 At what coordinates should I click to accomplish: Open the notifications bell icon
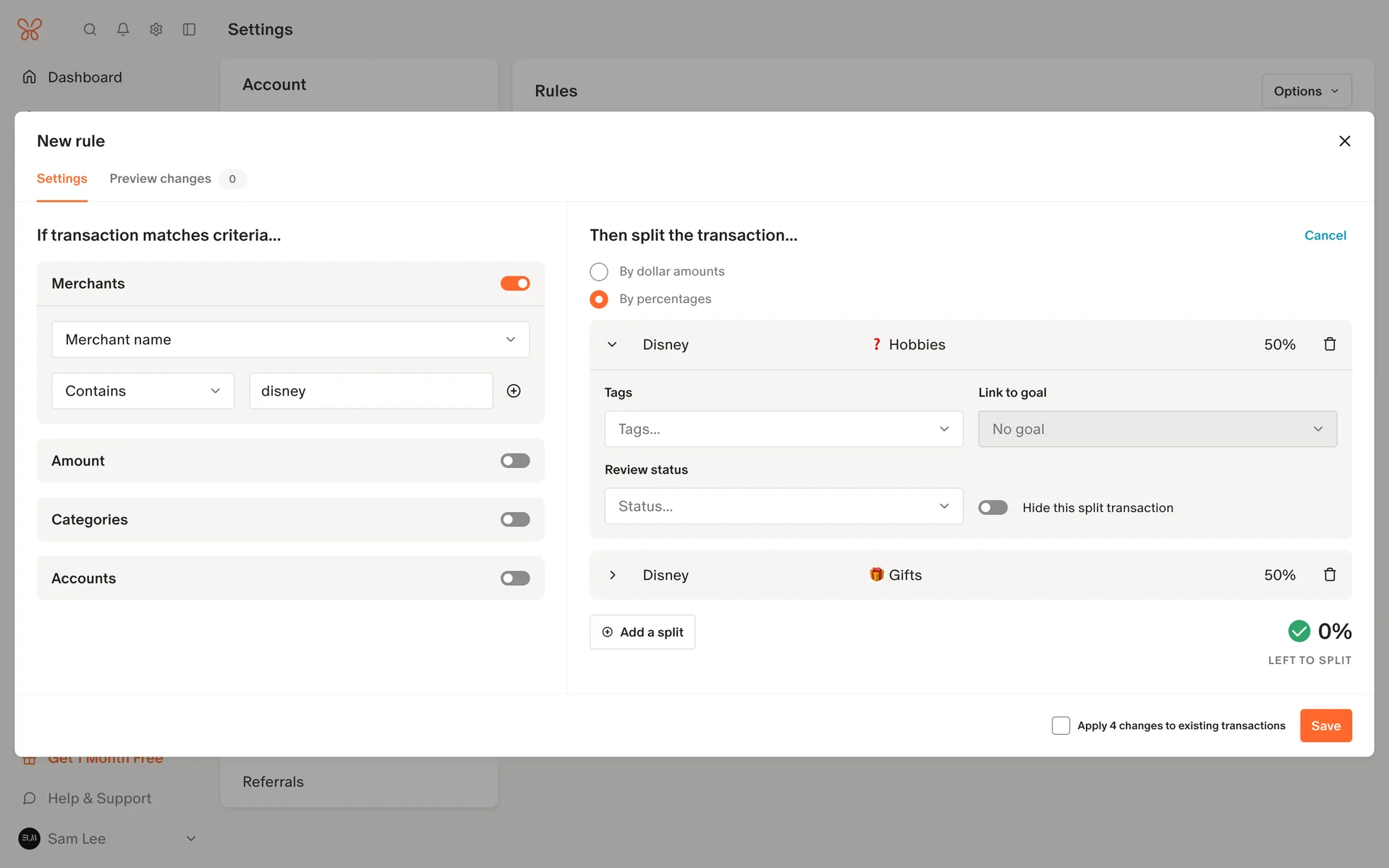pyautogui.click(x=123, y=30)
